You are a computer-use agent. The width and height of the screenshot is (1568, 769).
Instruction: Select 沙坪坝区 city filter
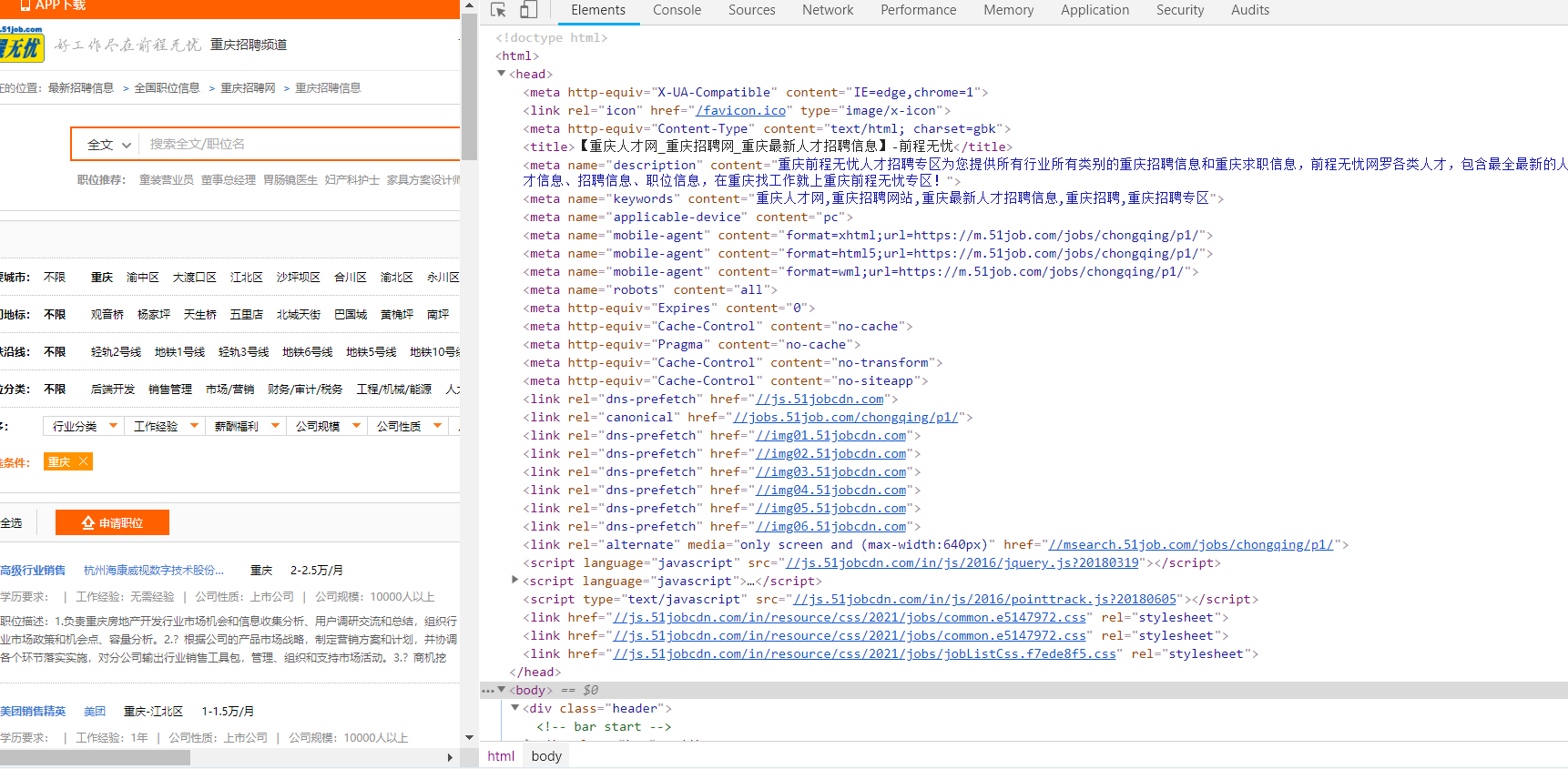coord(299,278)
